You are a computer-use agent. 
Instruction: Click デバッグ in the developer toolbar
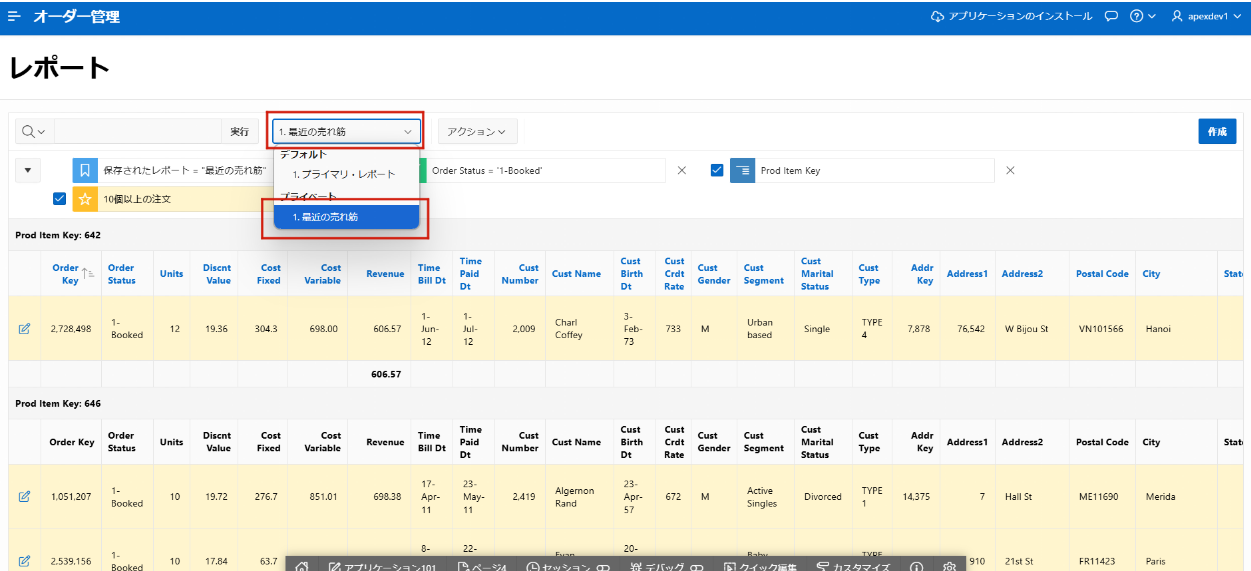pos(665,567)
